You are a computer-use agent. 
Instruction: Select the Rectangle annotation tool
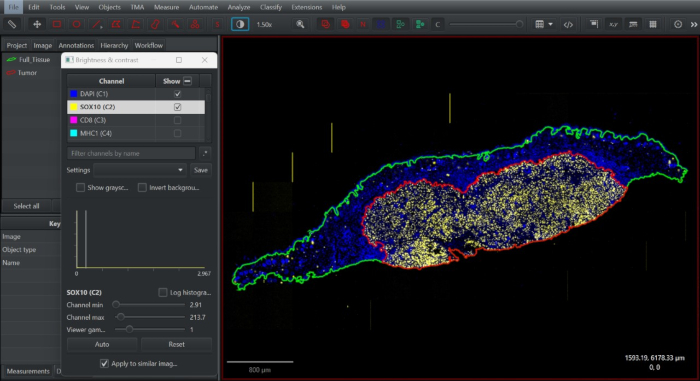57,24
